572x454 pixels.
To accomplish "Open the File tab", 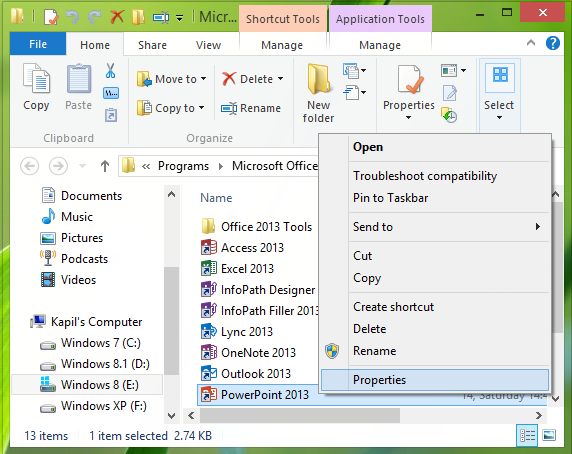I will [x=38, y=44].
